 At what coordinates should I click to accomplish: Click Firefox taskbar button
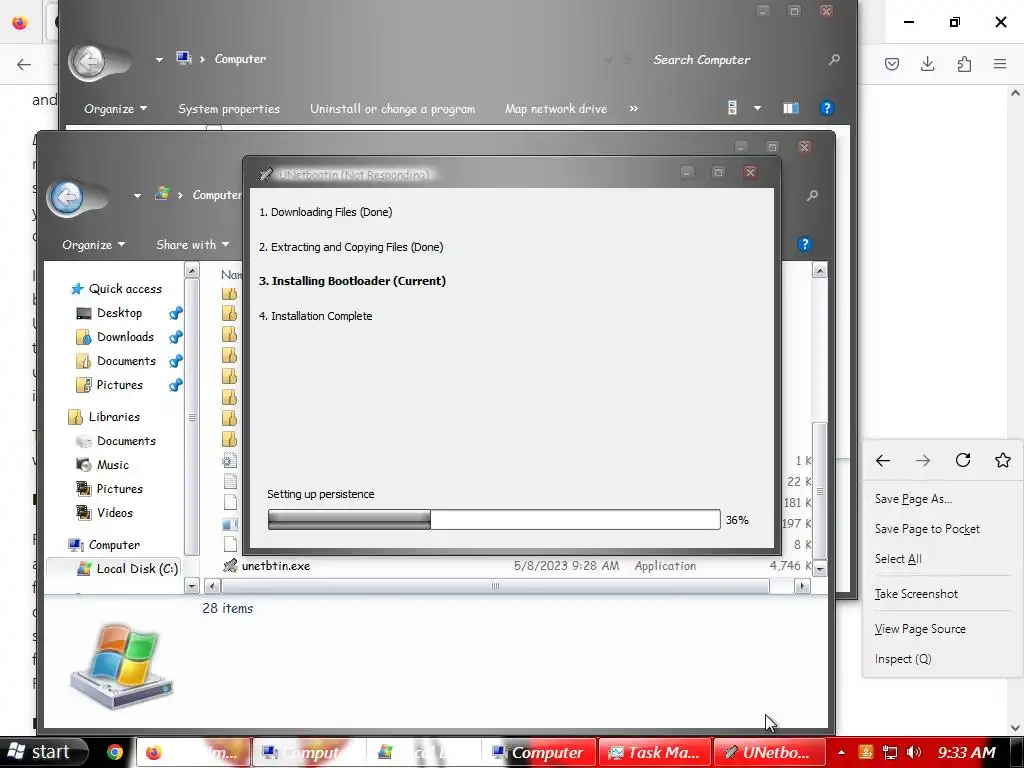coord(193,752)
